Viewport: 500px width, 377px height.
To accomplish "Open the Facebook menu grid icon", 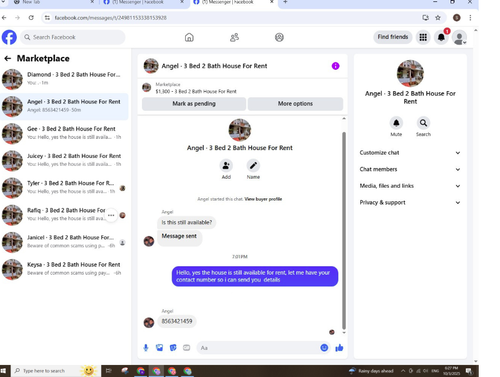I will pyautogui.click(x=423, y=37).
